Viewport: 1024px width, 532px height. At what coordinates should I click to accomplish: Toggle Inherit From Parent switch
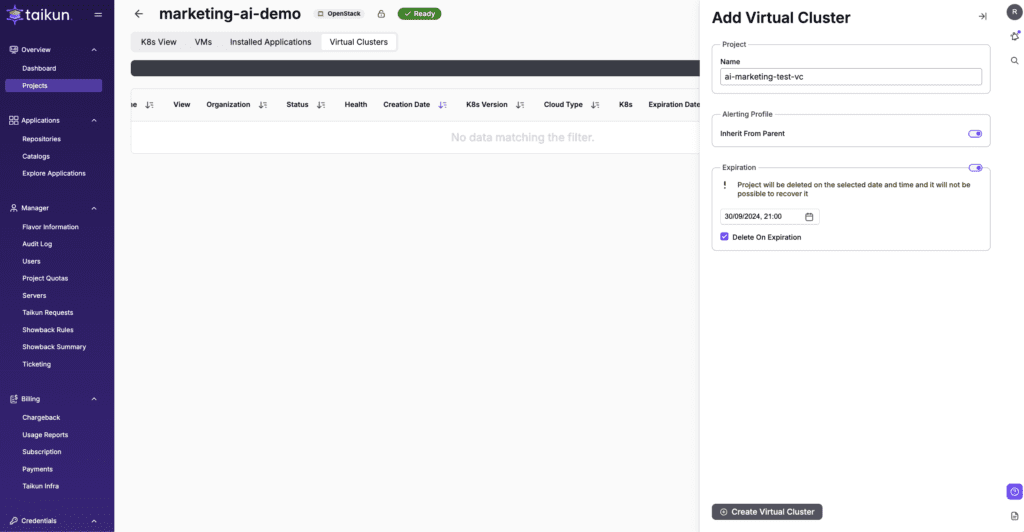click(975, 133)
